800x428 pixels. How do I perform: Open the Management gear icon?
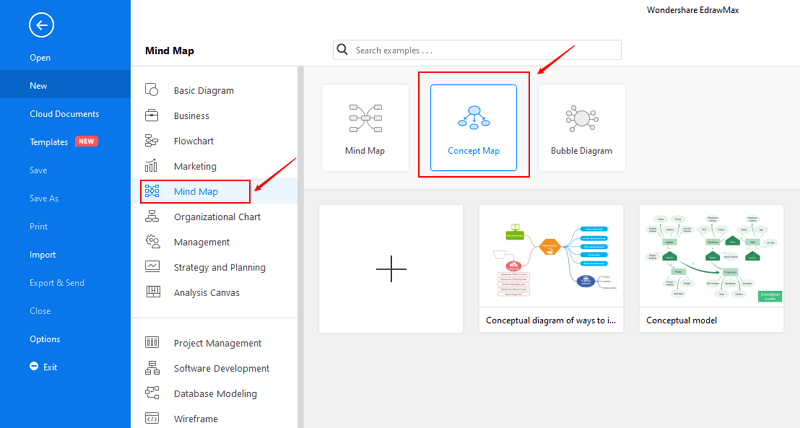[x=152, y=242]
